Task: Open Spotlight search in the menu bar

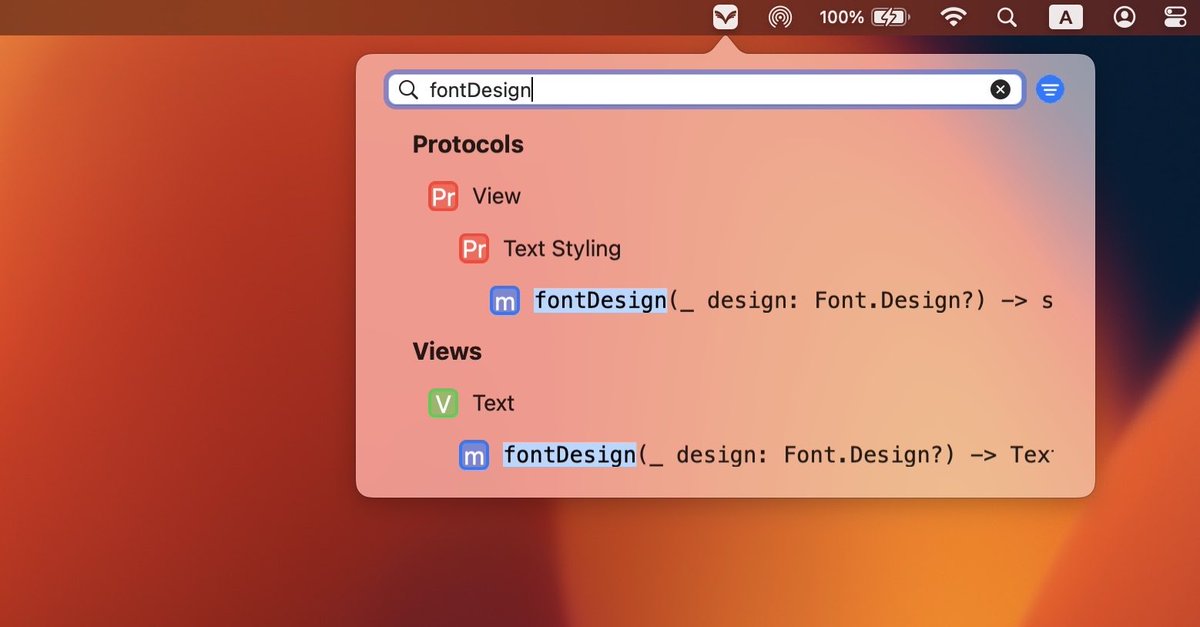Action: click(1007, 17)
